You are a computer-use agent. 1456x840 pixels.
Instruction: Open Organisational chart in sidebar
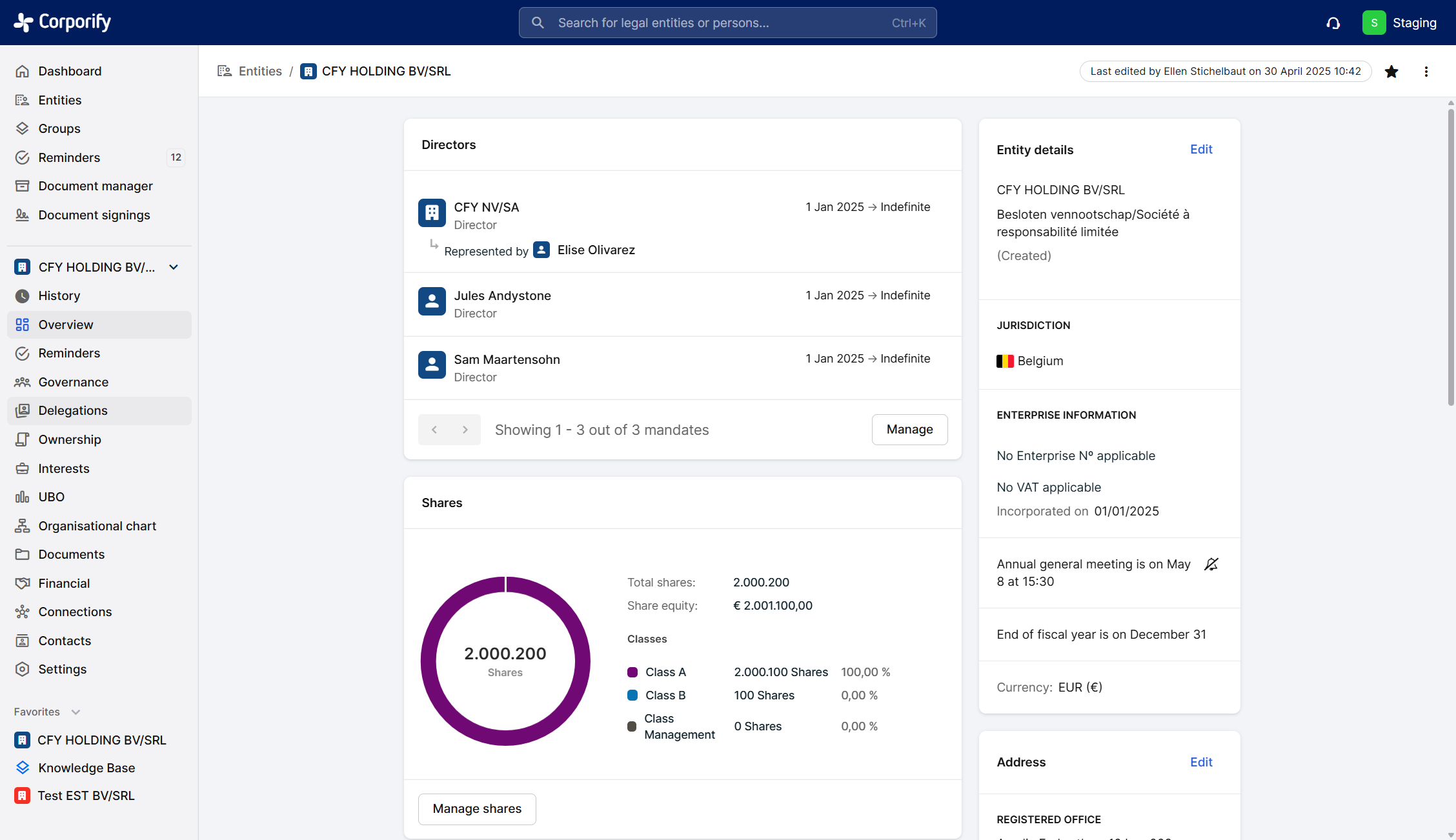coord(97,526)
